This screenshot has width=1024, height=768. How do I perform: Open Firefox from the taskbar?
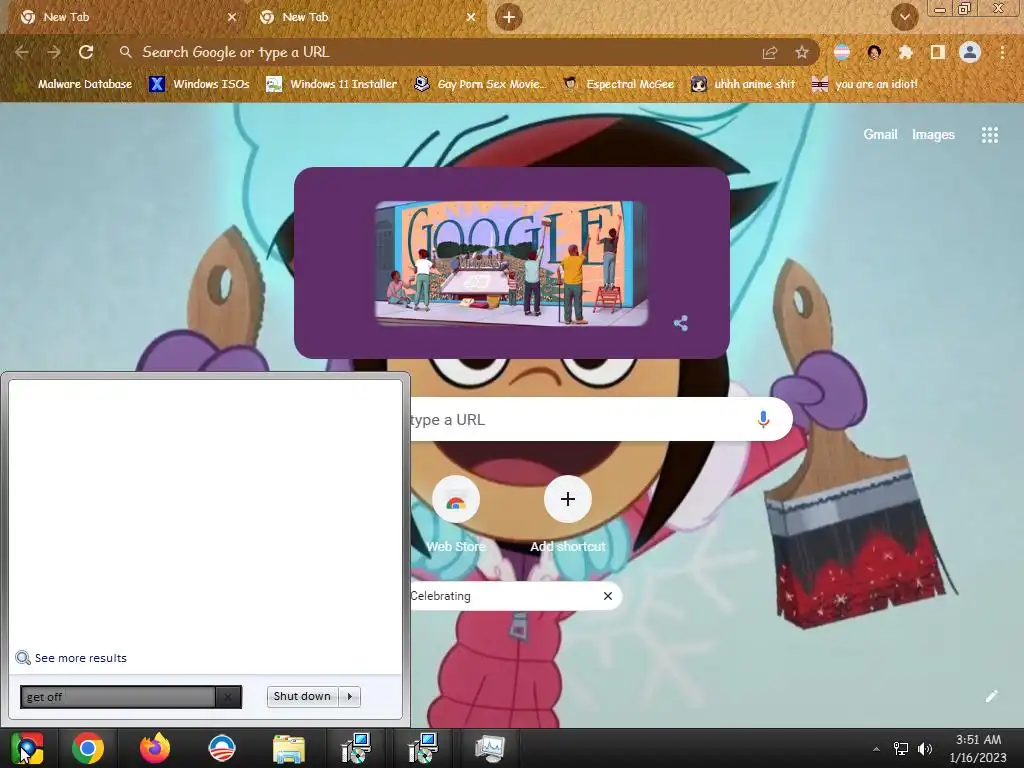coord(155,748)
